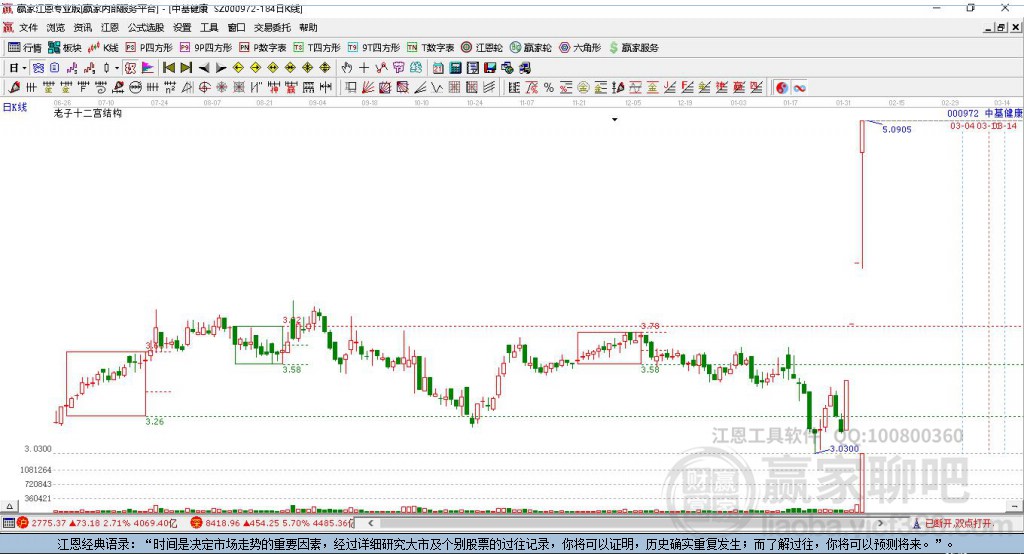Click the horizontal scrollbar left arrow
1024x554 pixels.
(x=371, y=523)
